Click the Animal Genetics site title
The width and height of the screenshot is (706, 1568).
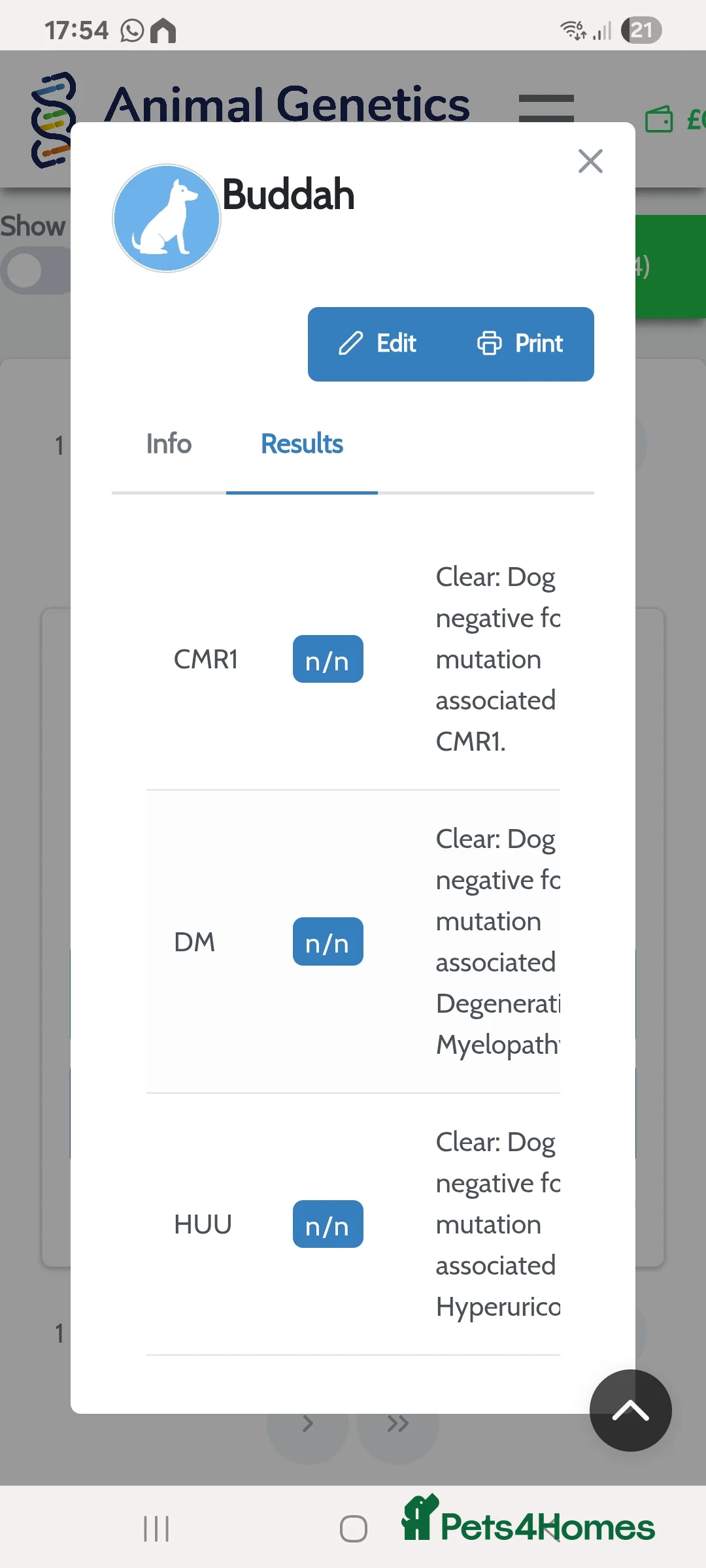(x=288, y=103)
